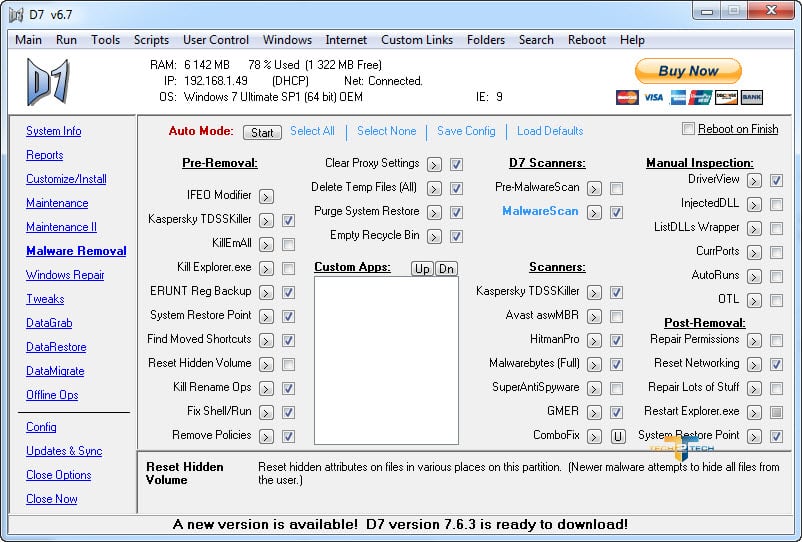
Task: Click the new version available notice
Action: pos(400,525)
